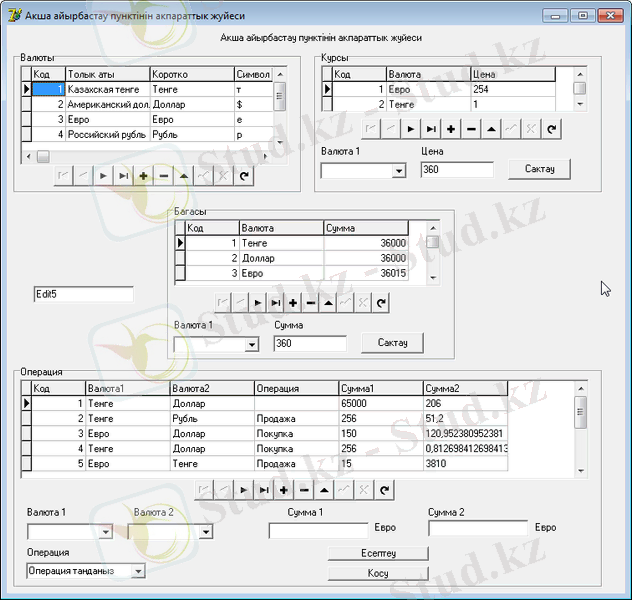Click the Сақтау button in Курсы panel
This screenshot has height=600, width=632.
[539, 169]
